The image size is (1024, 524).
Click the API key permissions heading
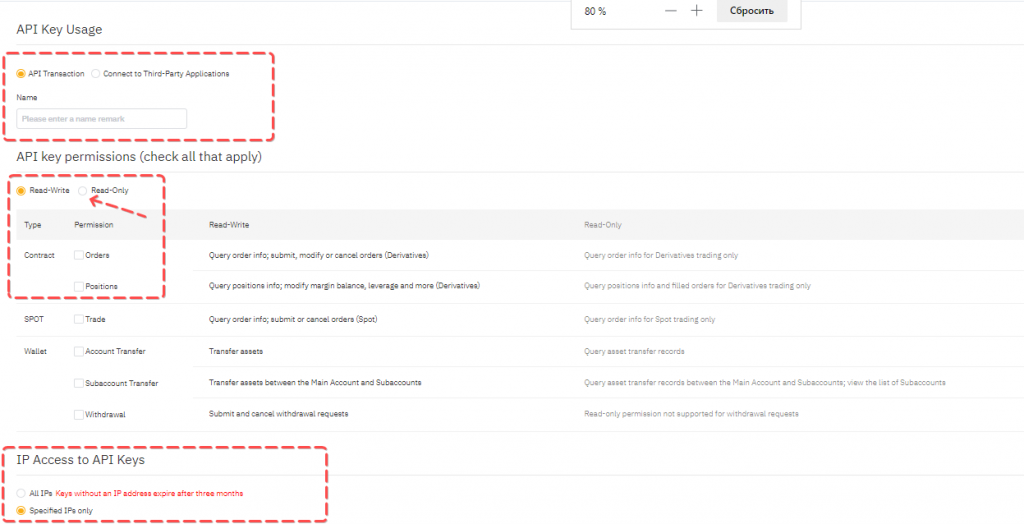(x=139, y=157)
